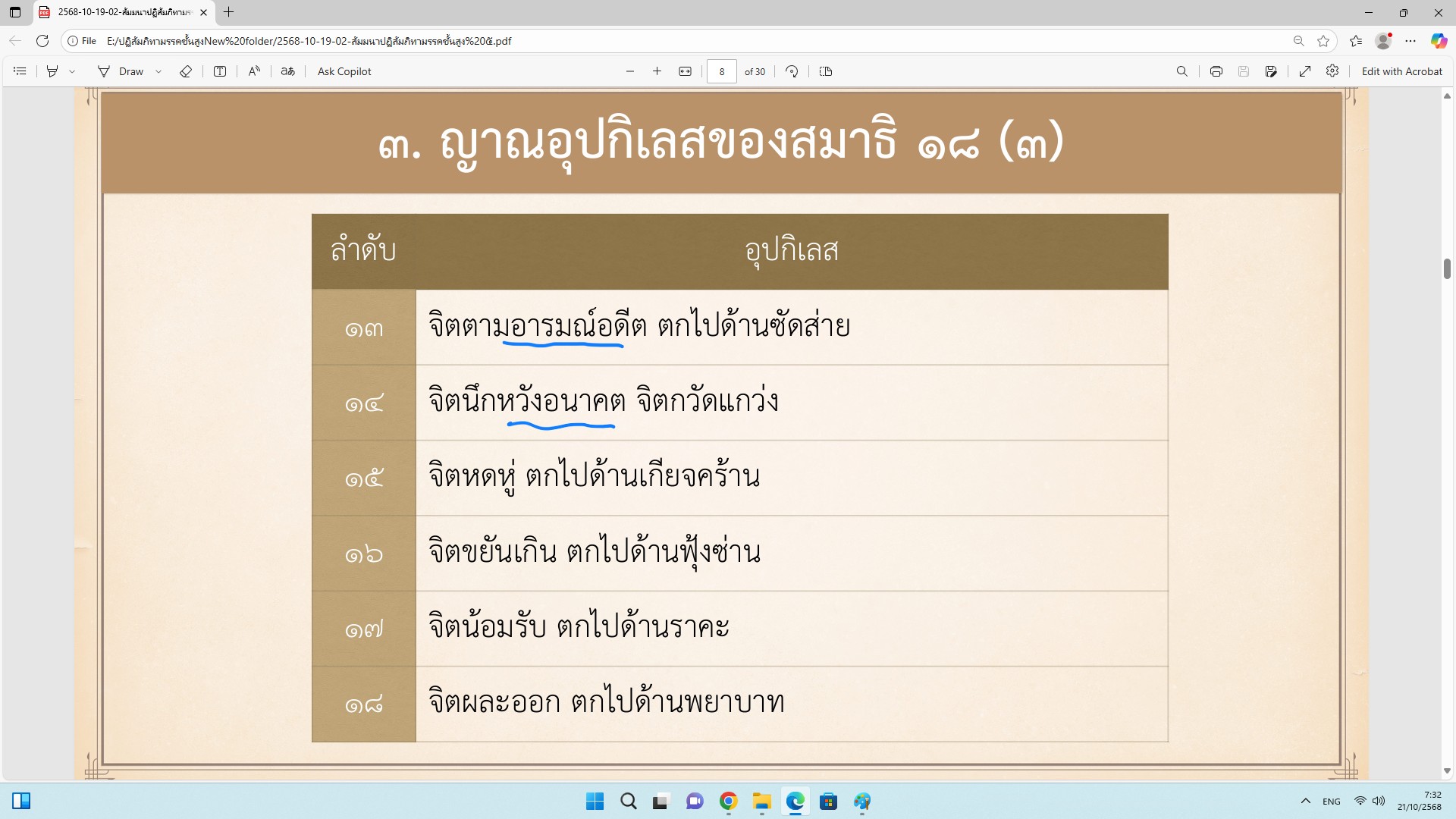This screenshot has width=1456, height=819.
Task: Enter full screen mode
Action: point(1305,71)
